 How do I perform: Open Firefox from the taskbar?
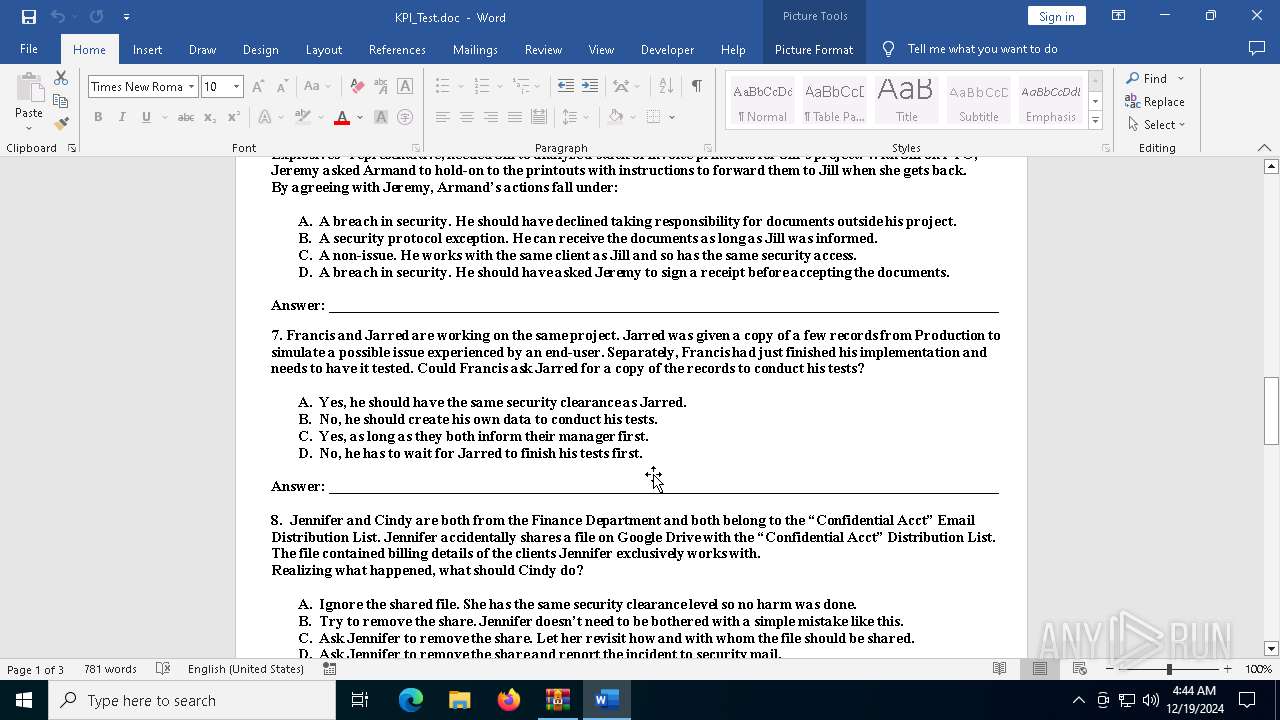pos(509,700)
